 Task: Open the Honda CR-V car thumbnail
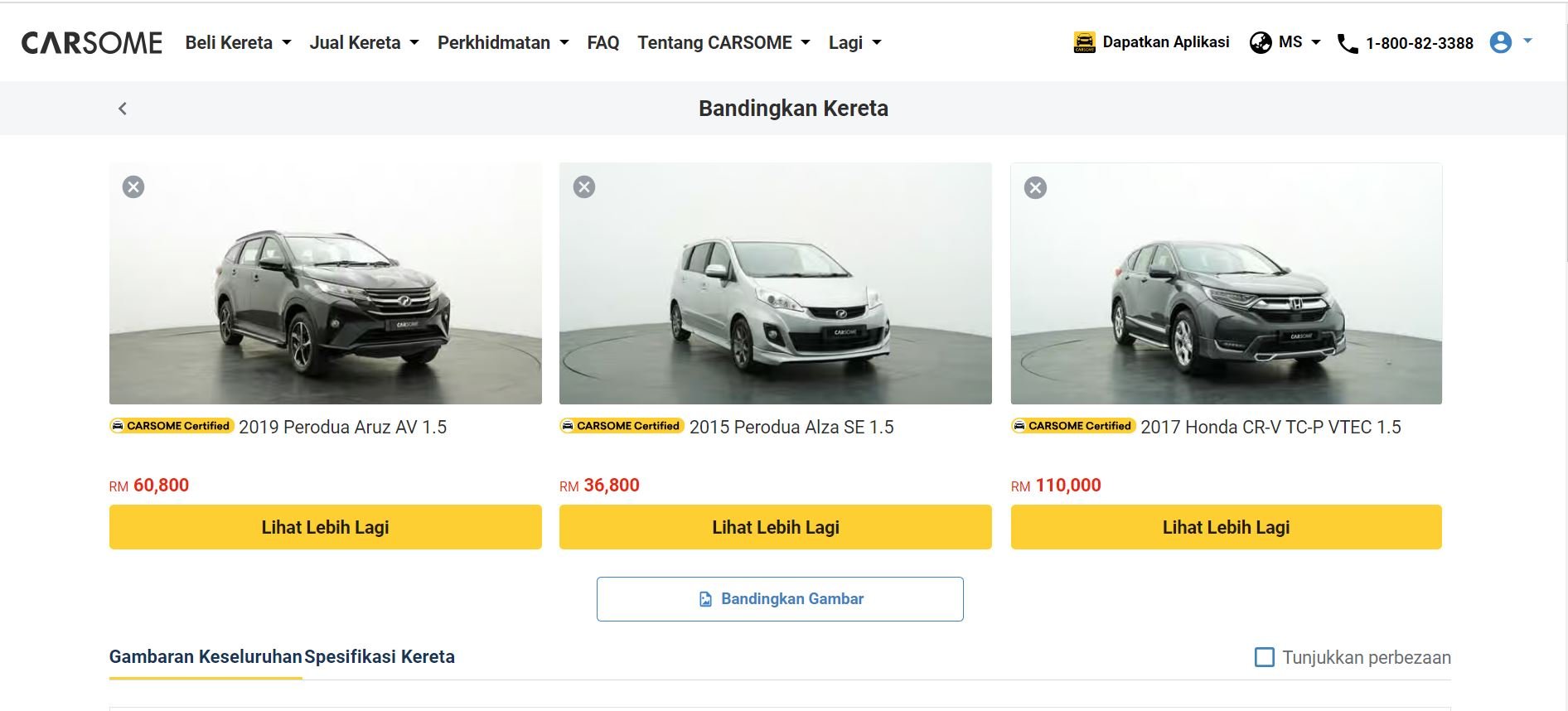[1226, 283]
